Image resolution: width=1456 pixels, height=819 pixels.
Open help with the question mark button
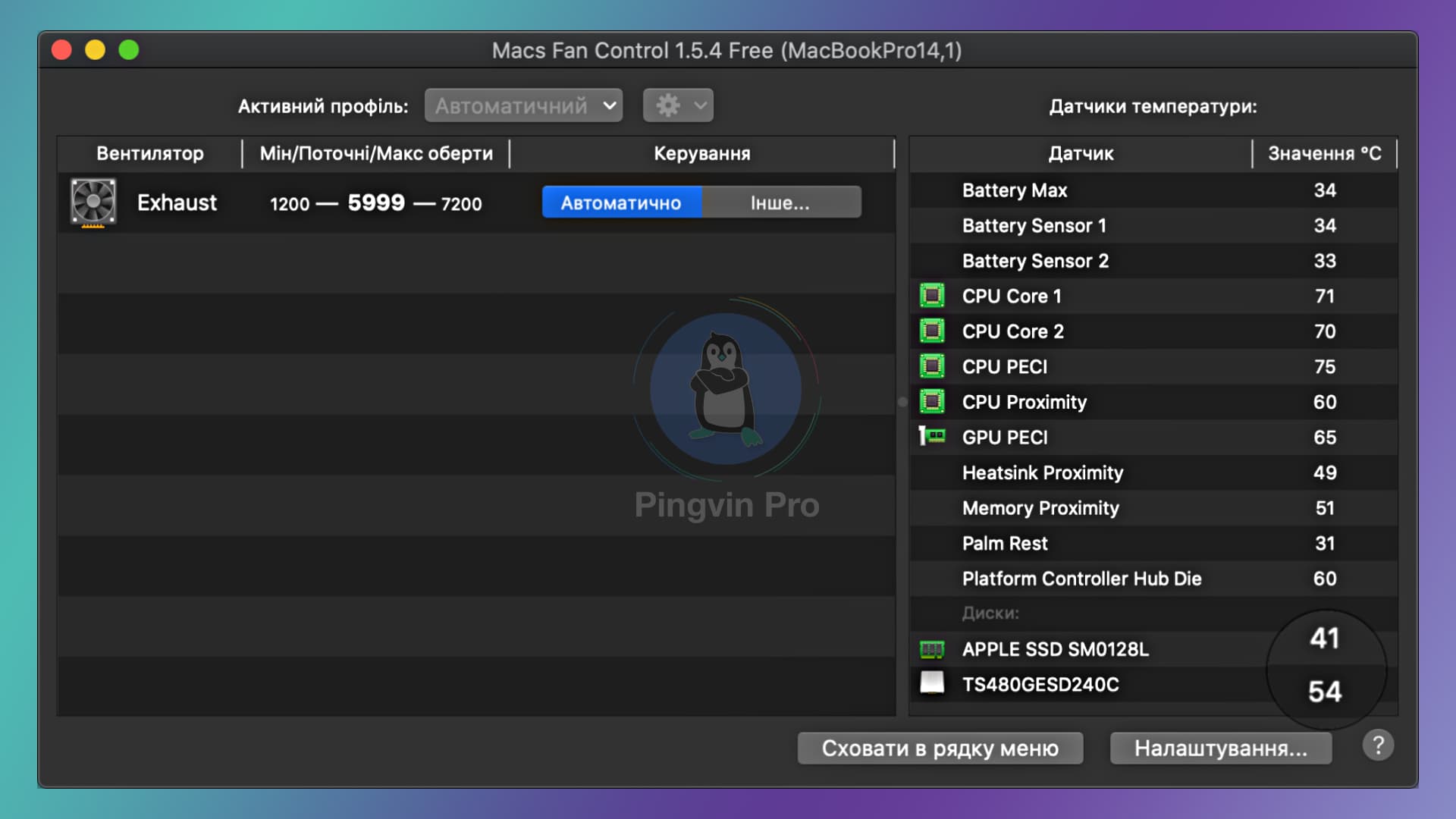(1378, 746)
